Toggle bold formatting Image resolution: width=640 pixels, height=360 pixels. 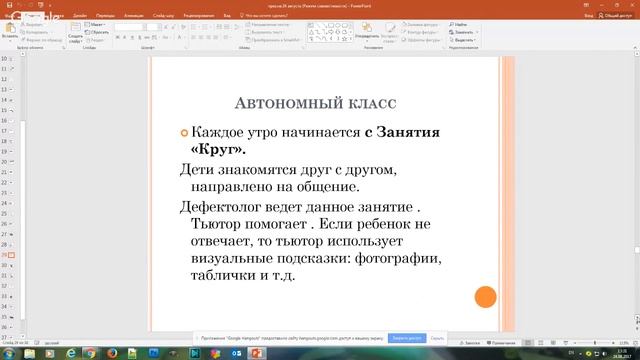(118, 38)
